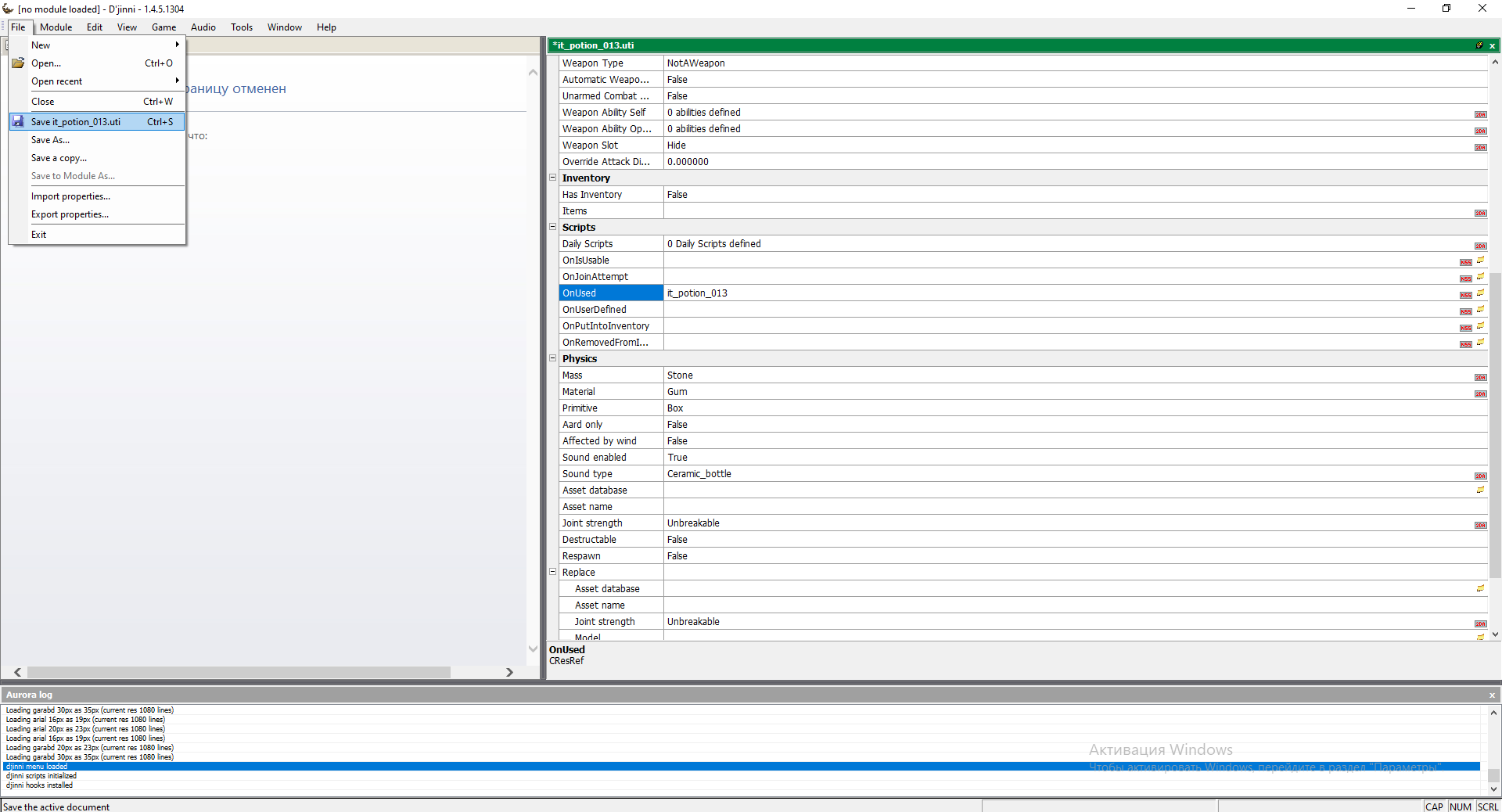Viewport: 1502px width, 812px height.
Task: Open 2DA picker for Weapon Ability Op...
Action: 1480,131
